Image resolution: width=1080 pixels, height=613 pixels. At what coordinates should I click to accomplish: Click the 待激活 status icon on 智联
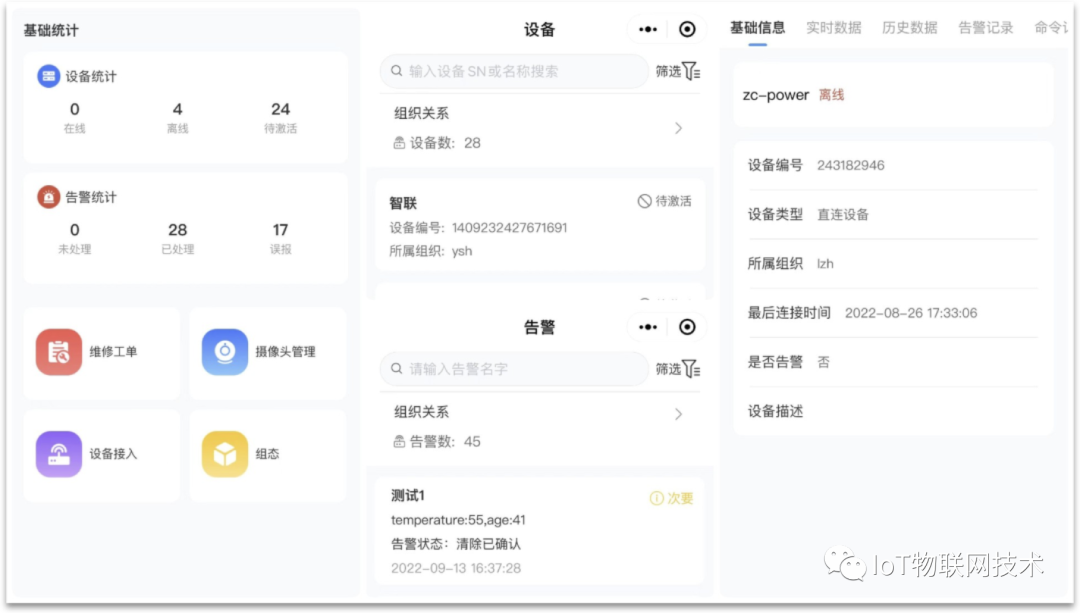[644, 201]
